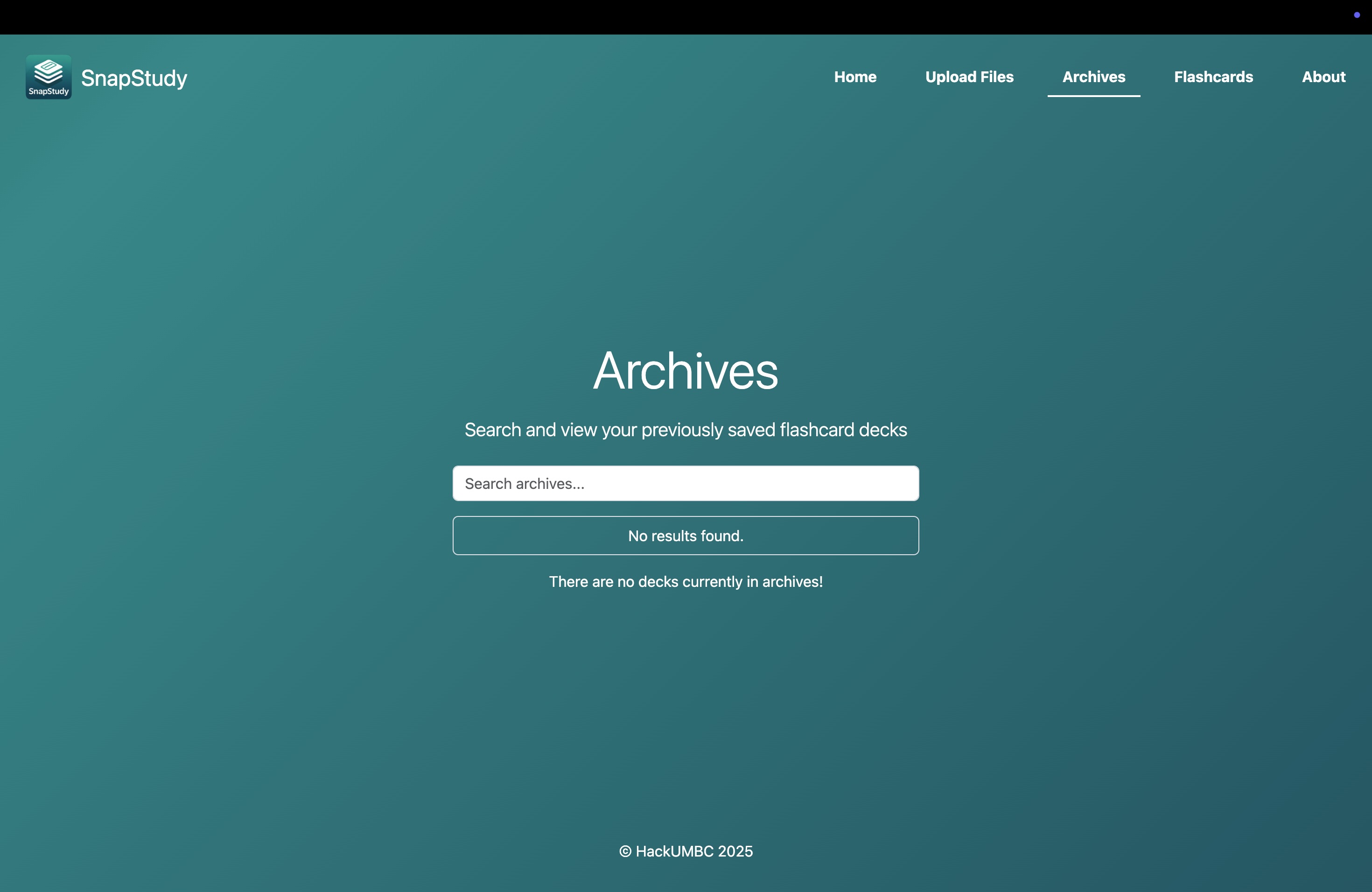Click the saved flashcard decks subtitle
The image size is (1372, 892).
click(686, 430)
